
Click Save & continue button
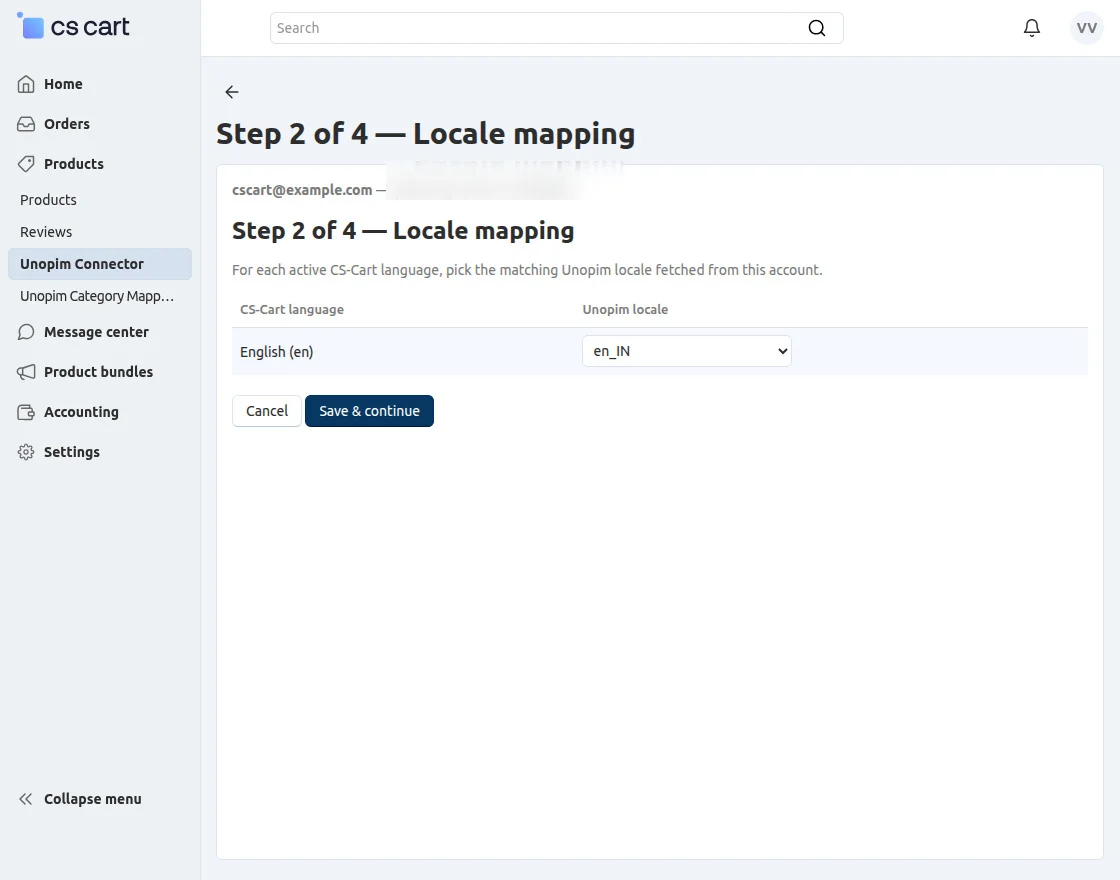pyautogui.click(x=369, y=411)
